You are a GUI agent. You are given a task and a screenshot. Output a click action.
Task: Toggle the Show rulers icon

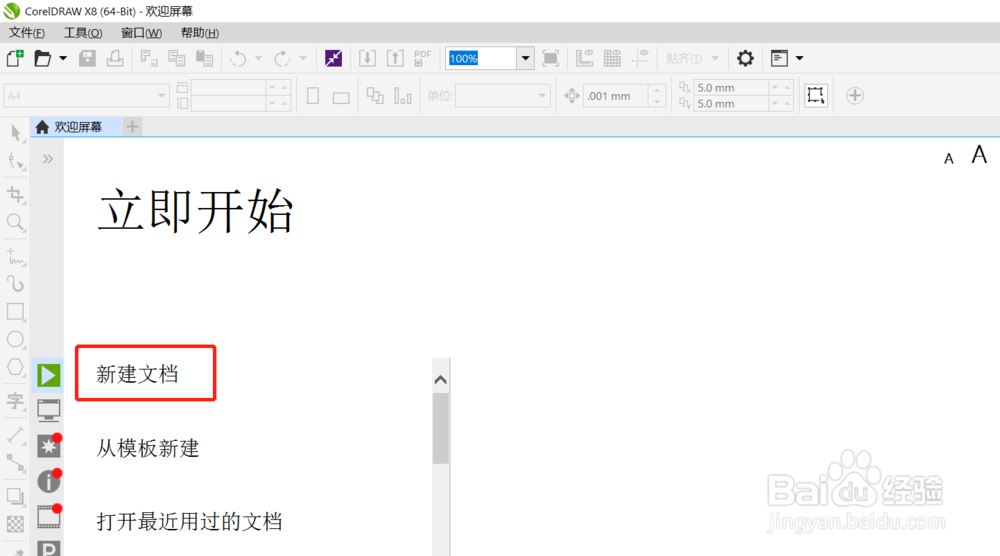pyautogui.click(x=584, y=59)
